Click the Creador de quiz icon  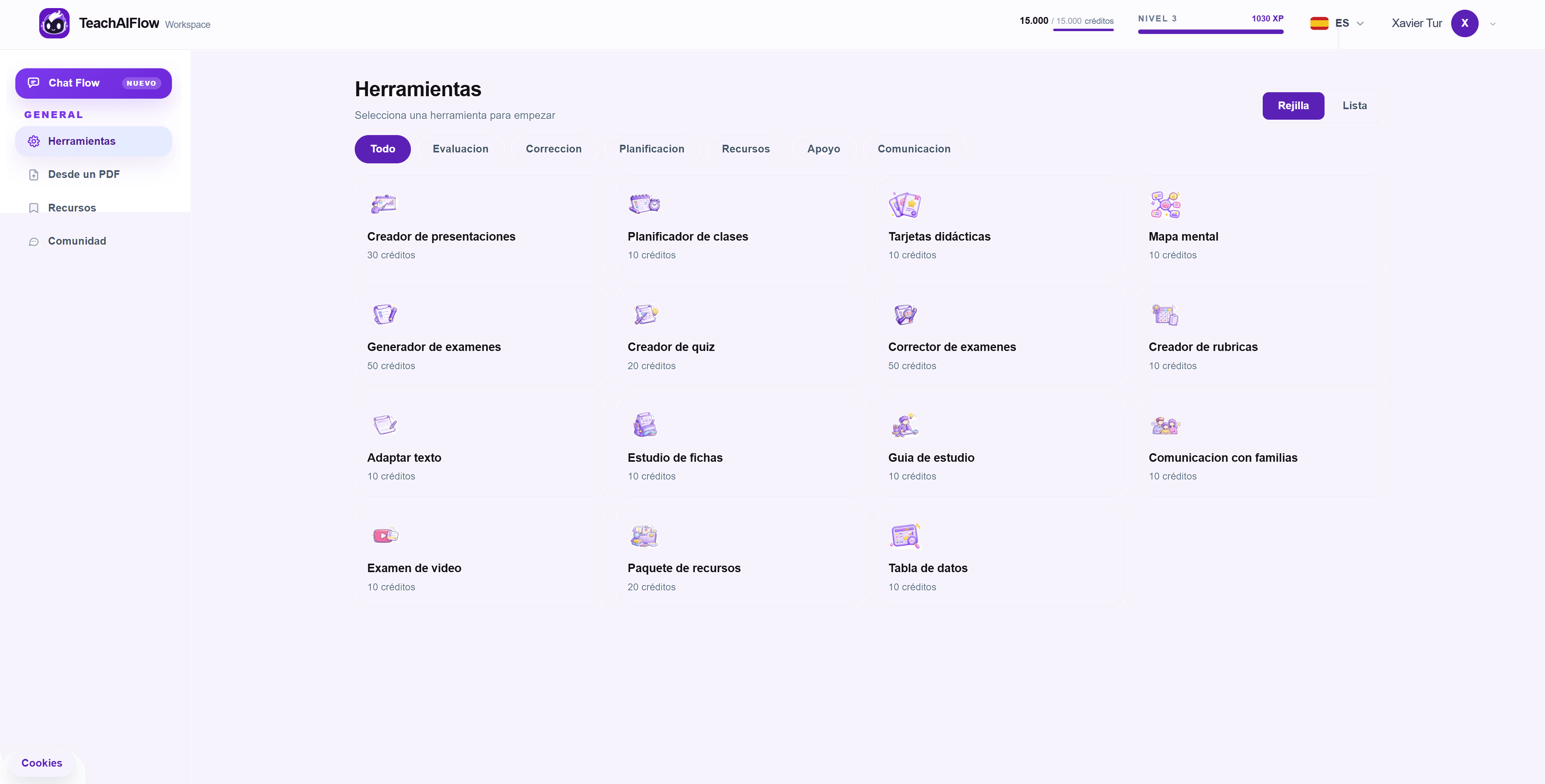(x=646, y=315)
